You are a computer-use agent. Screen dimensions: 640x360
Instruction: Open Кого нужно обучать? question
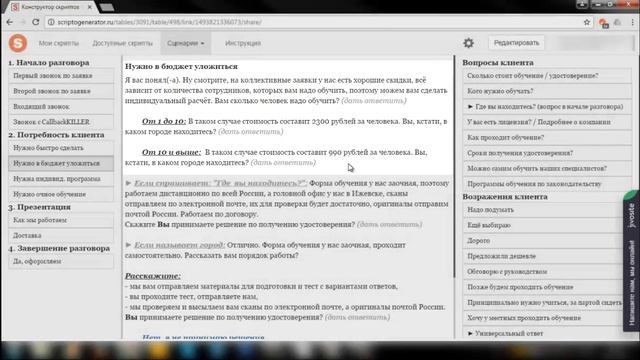point(547,91)
